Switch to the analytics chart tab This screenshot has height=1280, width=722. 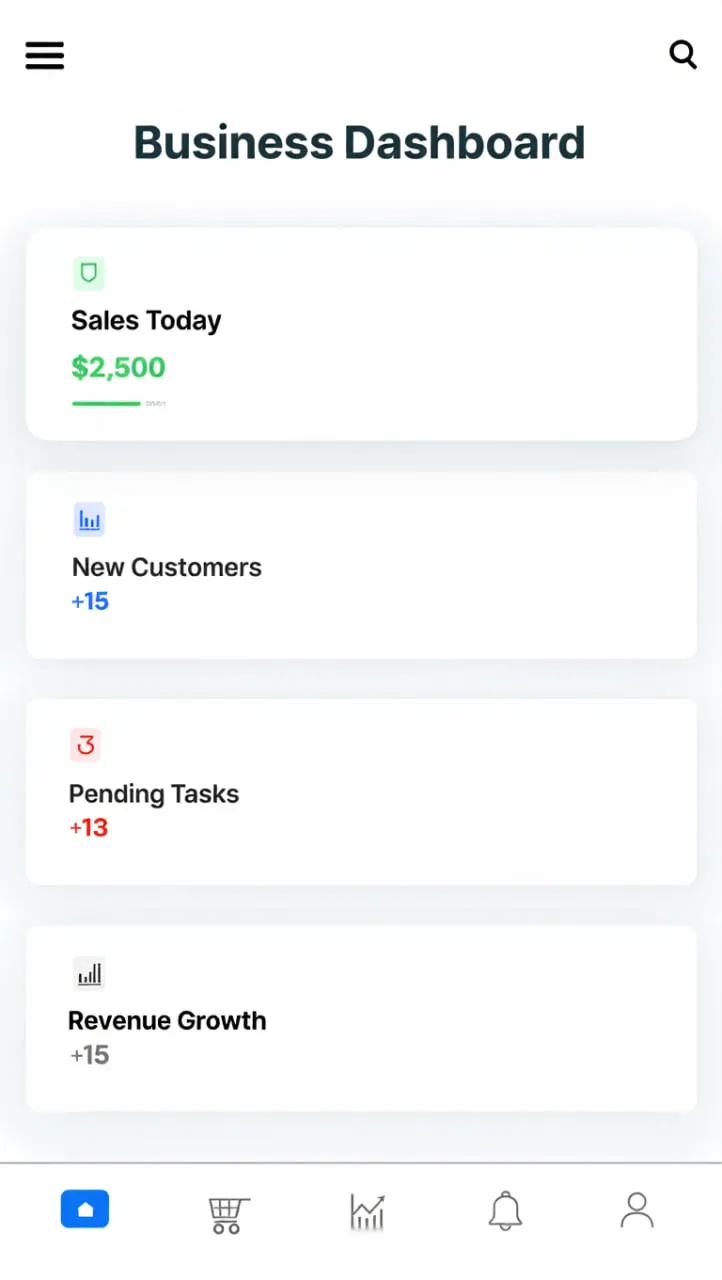367,1212
